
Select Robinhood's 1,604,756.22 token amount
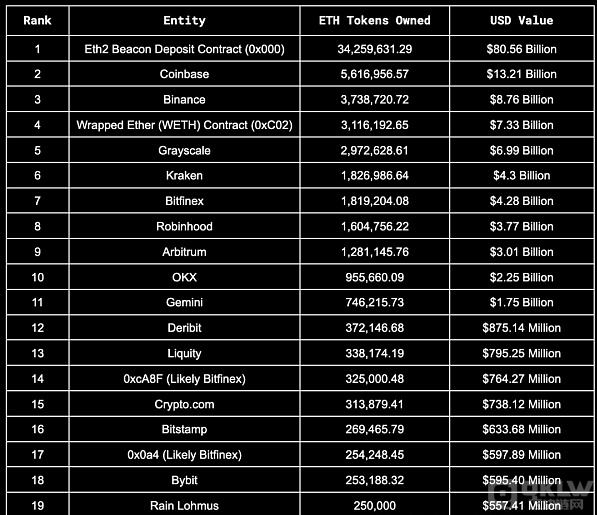[375, 226]
